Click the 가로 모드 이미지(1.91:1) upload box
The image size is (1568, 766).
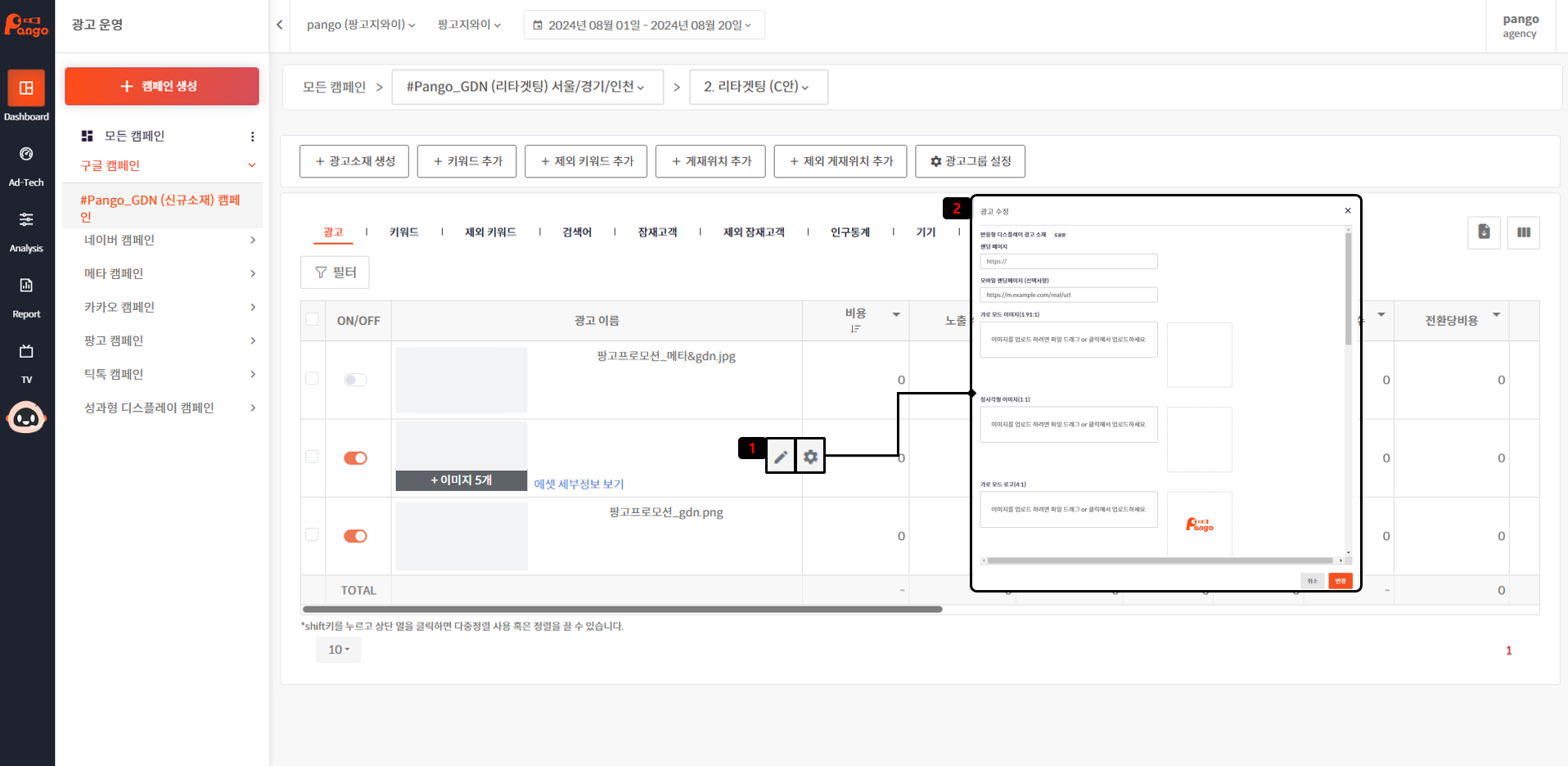(1069, 340)
